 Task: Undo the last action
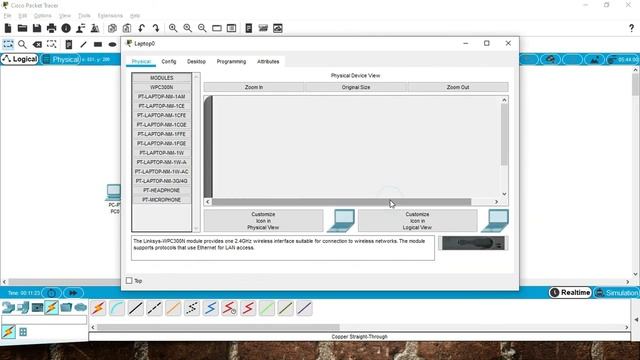pos(141,28)
